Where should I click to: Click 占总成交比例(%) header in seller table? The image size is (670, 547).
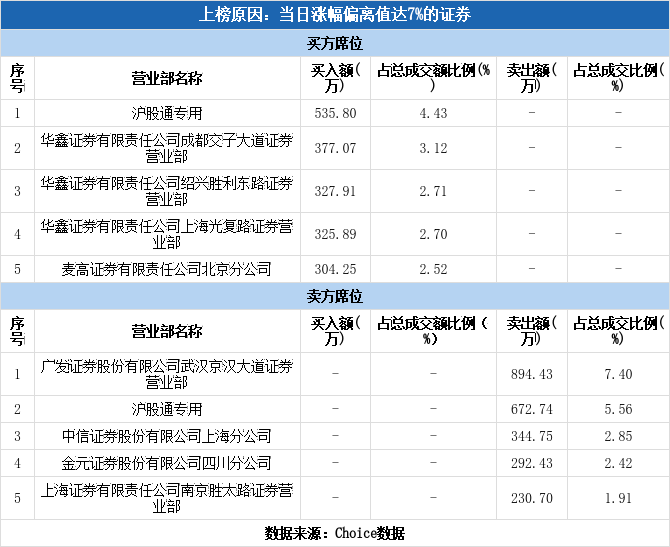pyautogui.click(x=618, y=331)
